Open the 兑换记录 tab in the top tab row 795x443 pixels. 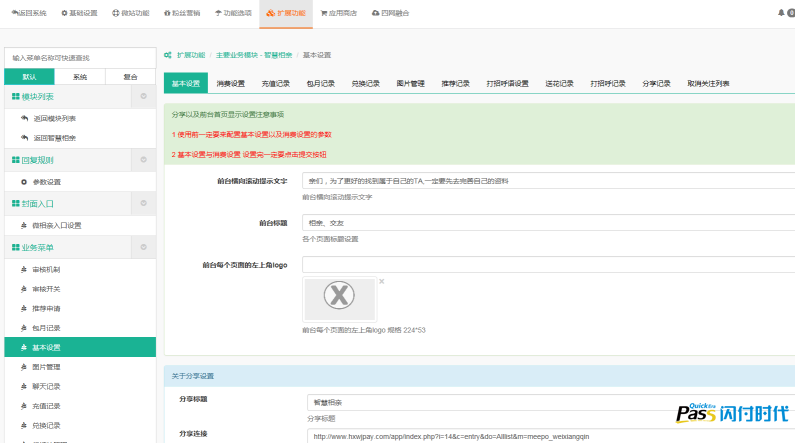(366, 83)
